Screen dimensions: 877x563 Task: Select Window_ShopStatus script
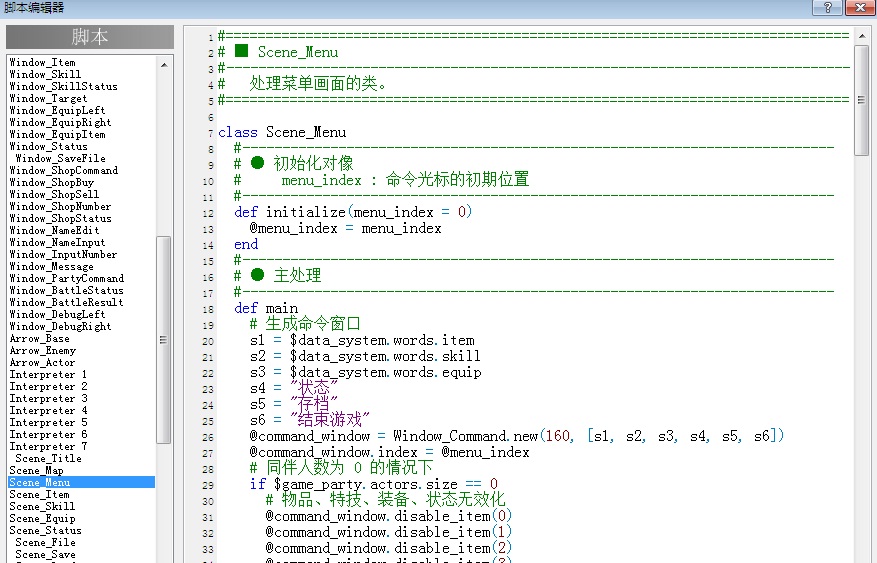coord(60,219)
